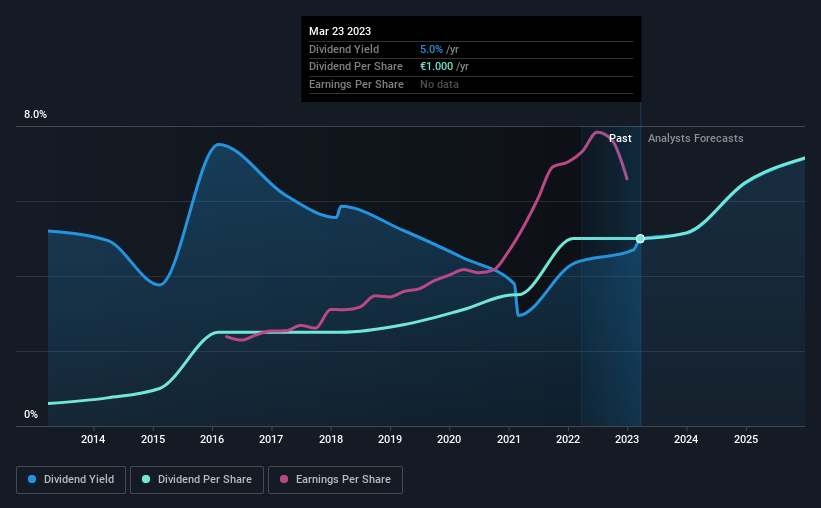Click Dividend Yield row label in tooltip
The image size is (821, 508).
(x=344, y=49)
